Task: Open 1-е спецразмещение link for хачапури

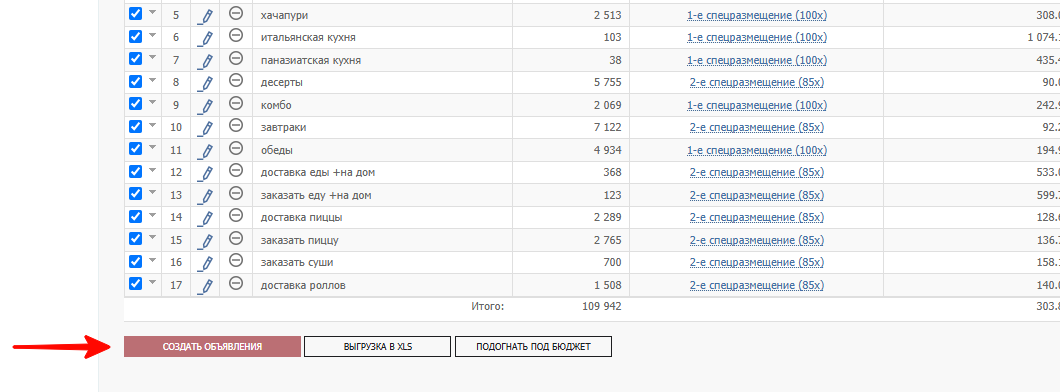Action: [x=756, y=15]
